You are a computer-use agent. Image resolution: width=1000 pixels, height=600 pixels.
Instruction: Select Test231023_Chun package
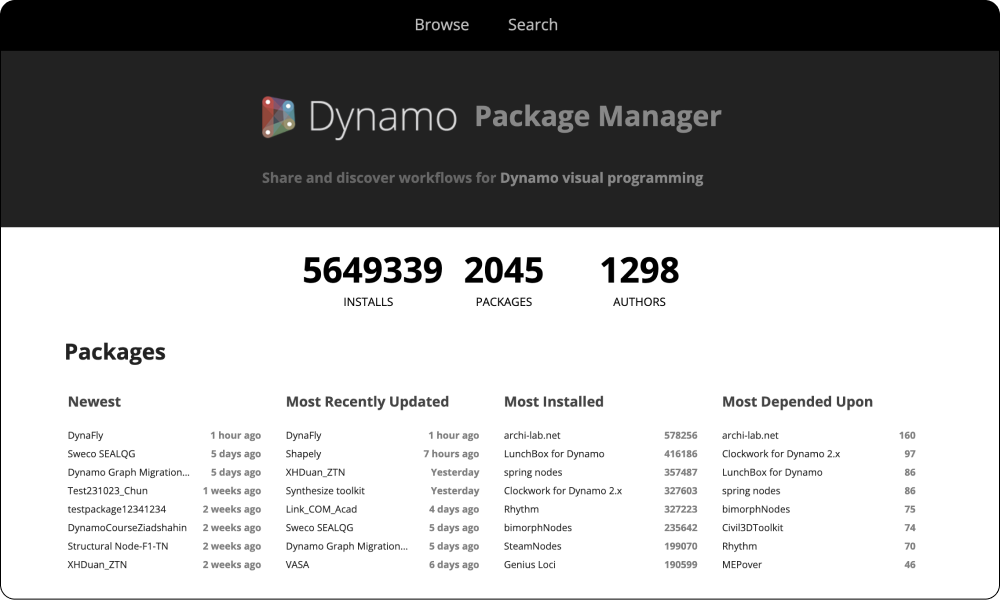tap(108, 491)
